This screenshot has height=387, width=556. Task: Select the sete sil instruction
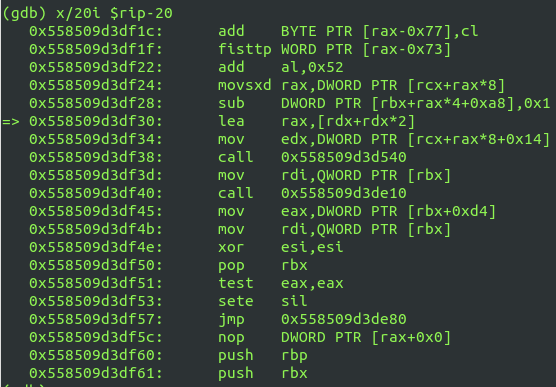tap(262, 301)
